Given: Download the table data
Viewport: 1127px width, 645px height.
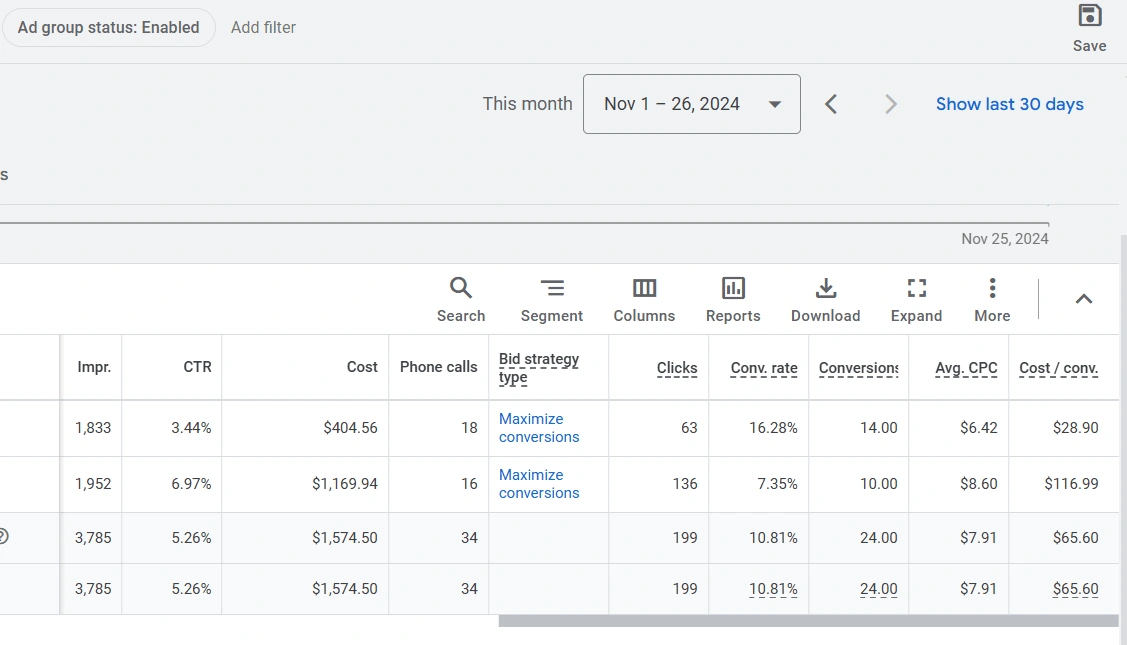Looking at the screenshot, I should [x=825, y=300].
